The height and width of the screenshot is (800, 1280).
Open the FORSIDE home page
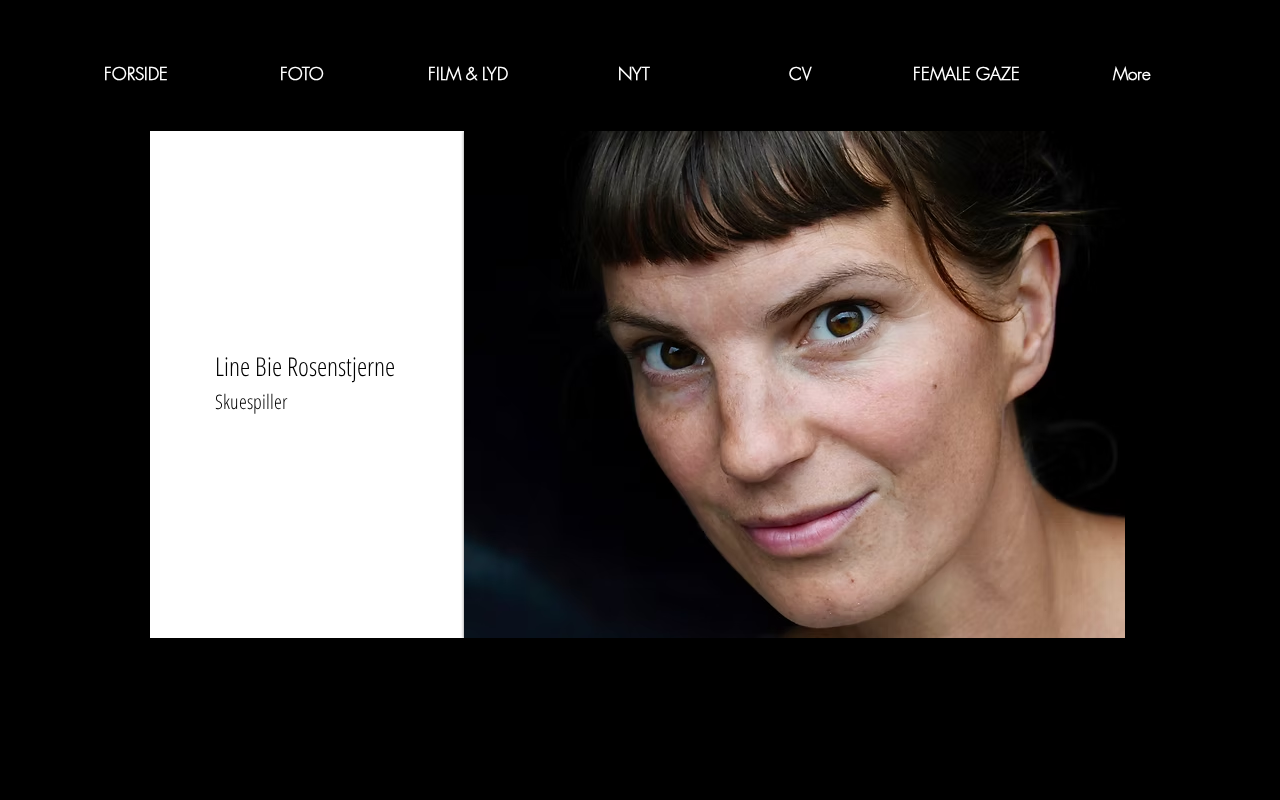click(x=135, y=74)
